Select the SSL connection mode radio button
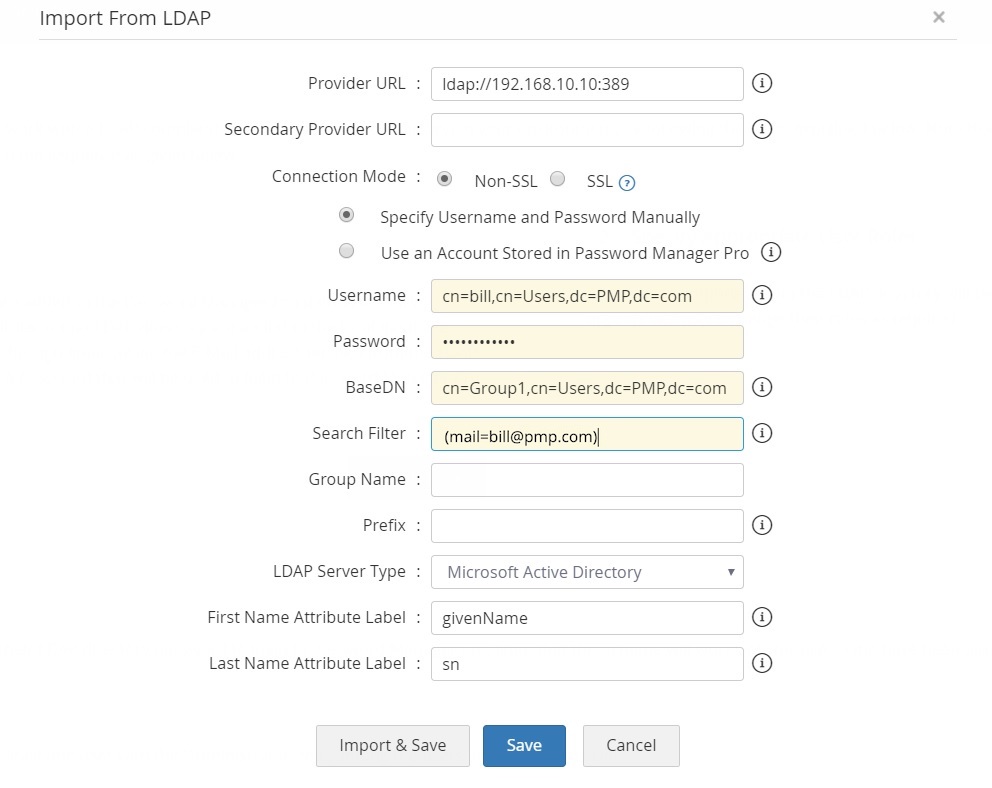Viewport: 992px width, 788px height. 558,179
